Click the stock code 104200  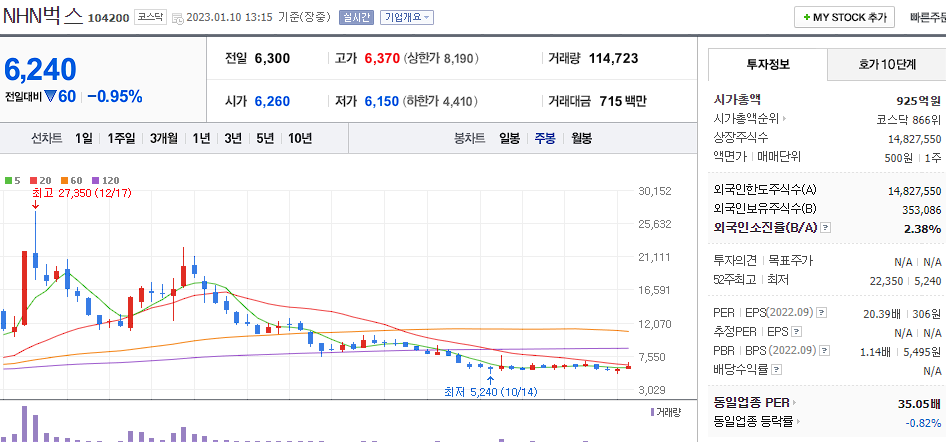109,18
